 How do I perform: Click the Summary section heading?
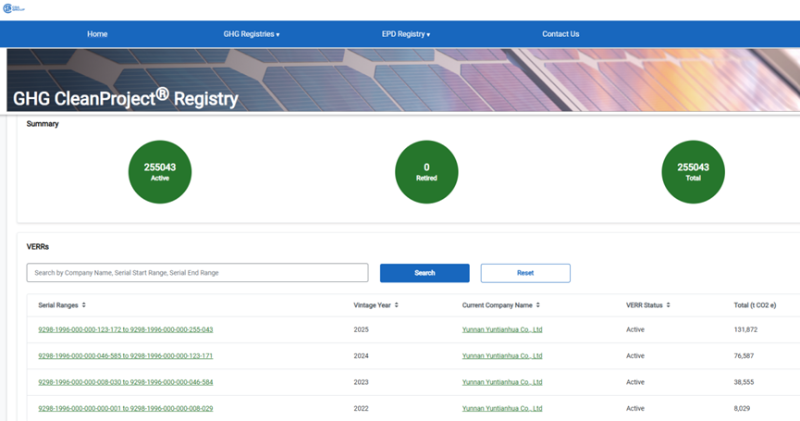click(42, 124)
